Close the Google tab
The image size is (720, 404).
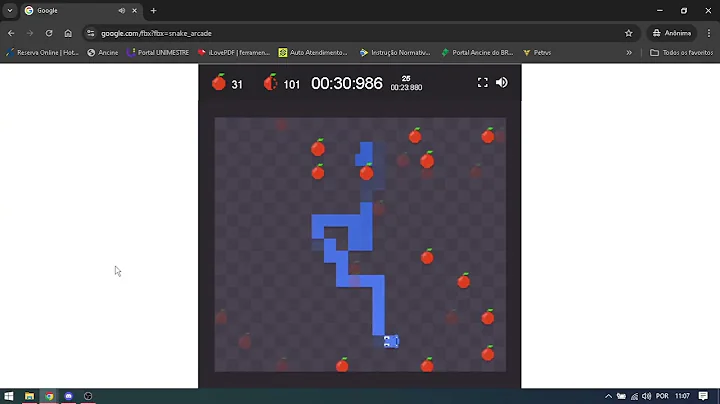pyautogui.click(x=135, y=11)
